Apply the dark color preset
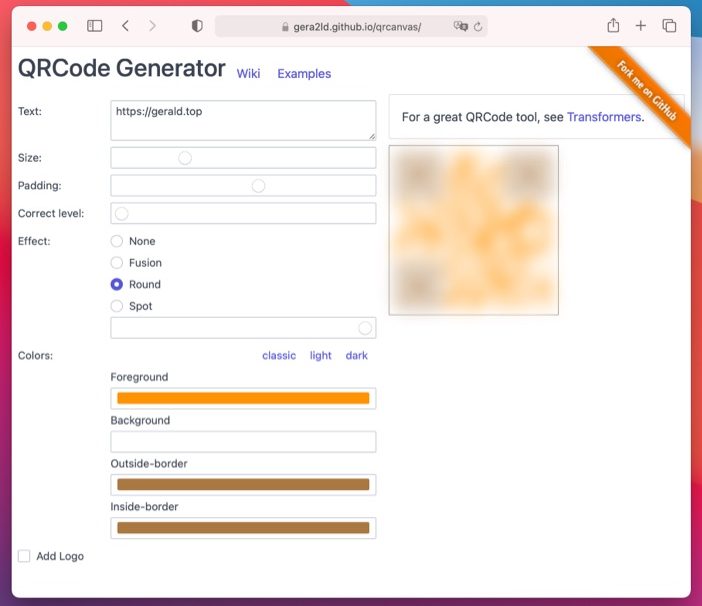This screenshot has width=702, height=606. [356, 356]
